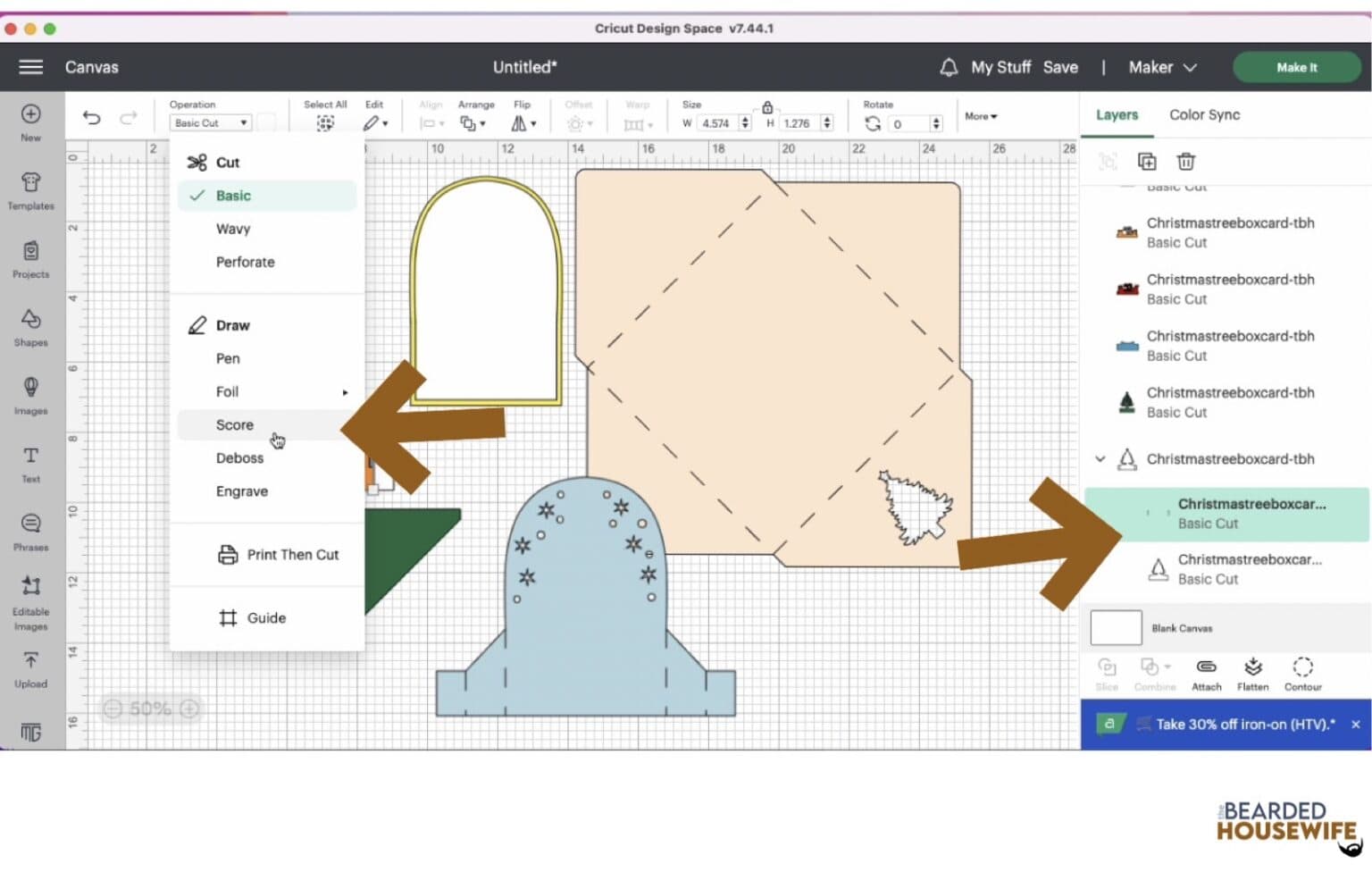This screenshot has width=1372, height=872.
Task: Expand the Maker machine dropdown
Action: click(x=1162, y=67)
